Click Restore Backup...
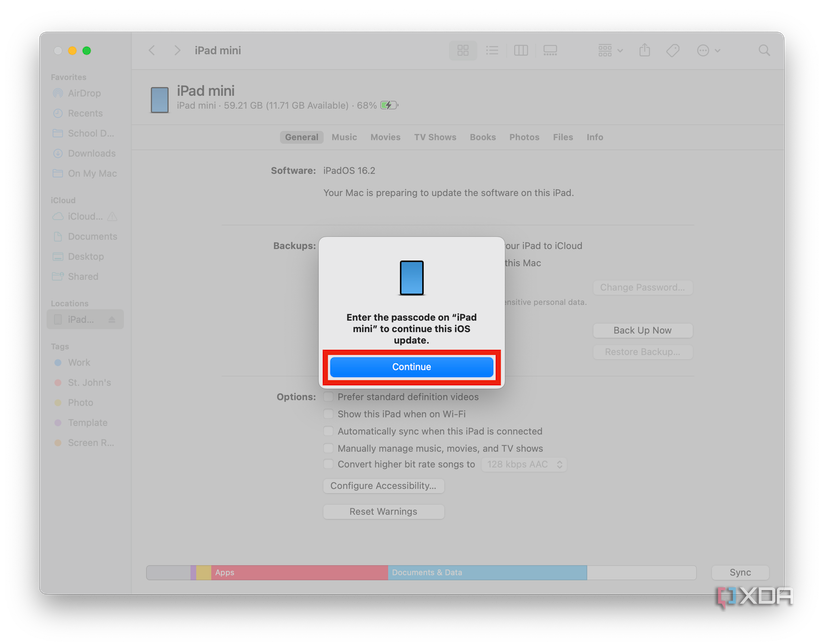 click(642, 352)
